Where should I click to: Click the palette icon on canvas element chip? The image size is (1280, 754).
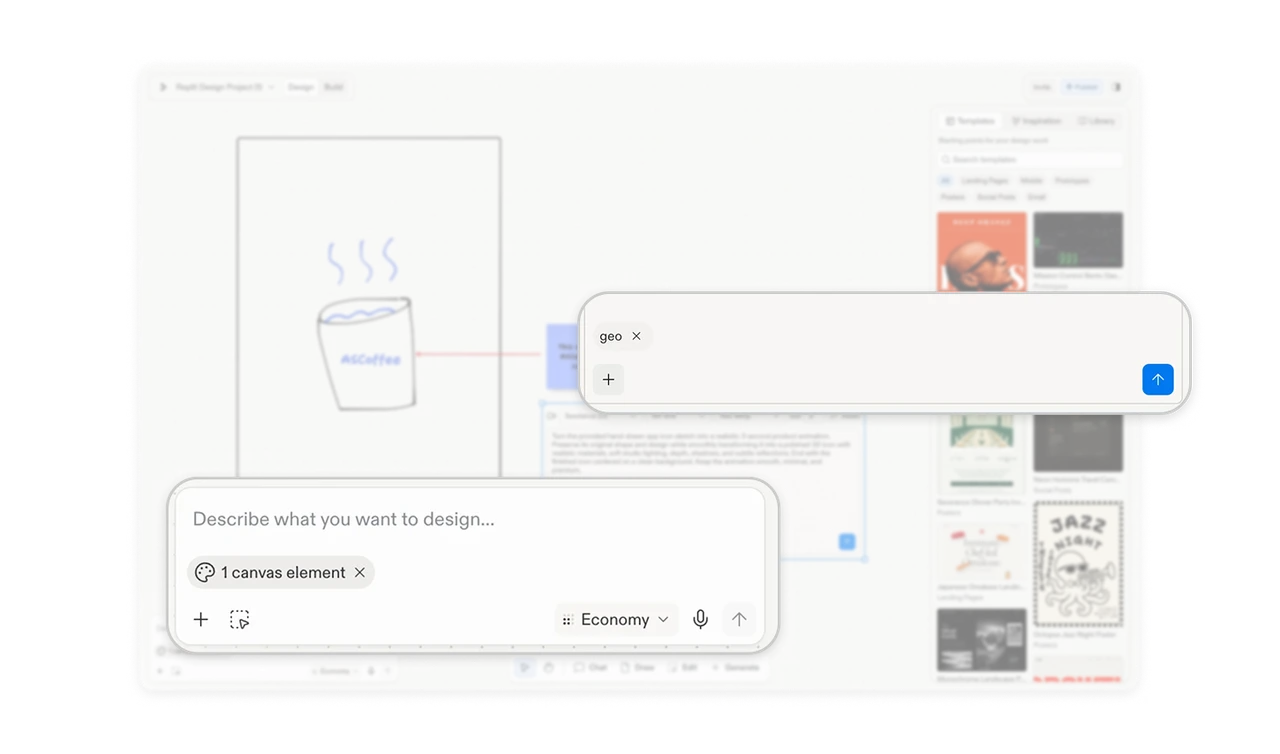click(x=205, y=572)
